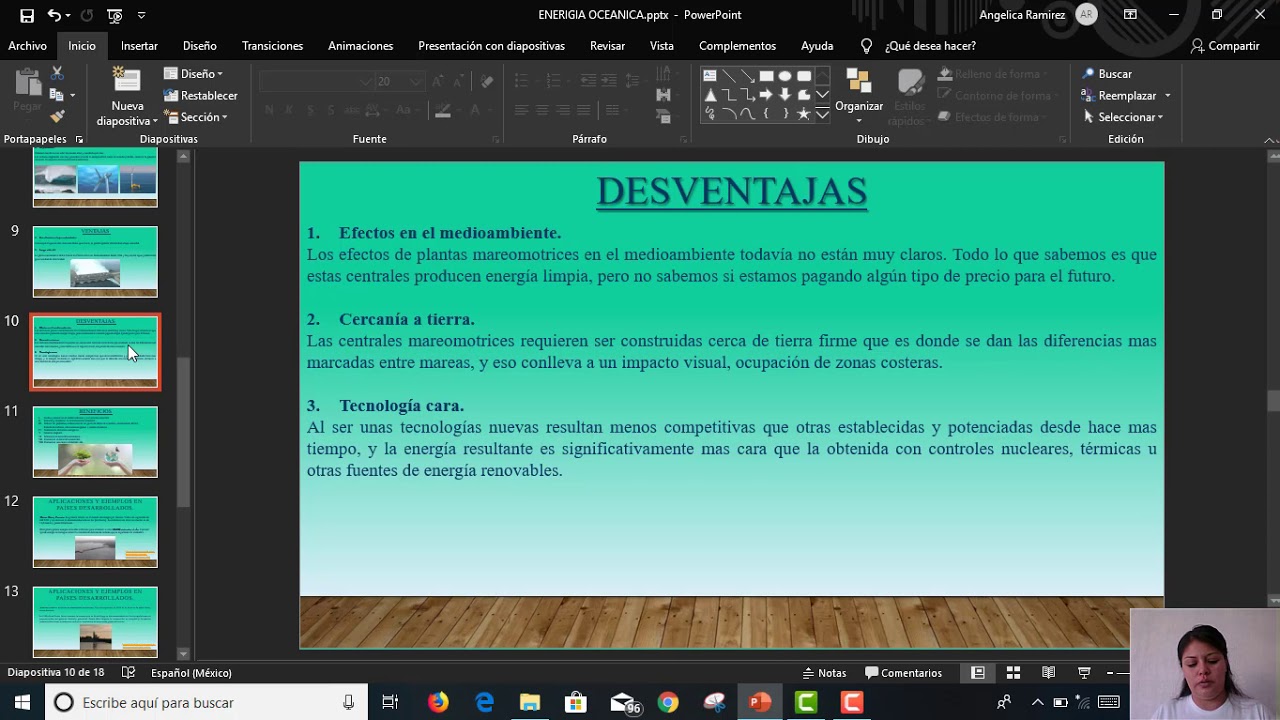Select the triangle shape

point(710,95)
